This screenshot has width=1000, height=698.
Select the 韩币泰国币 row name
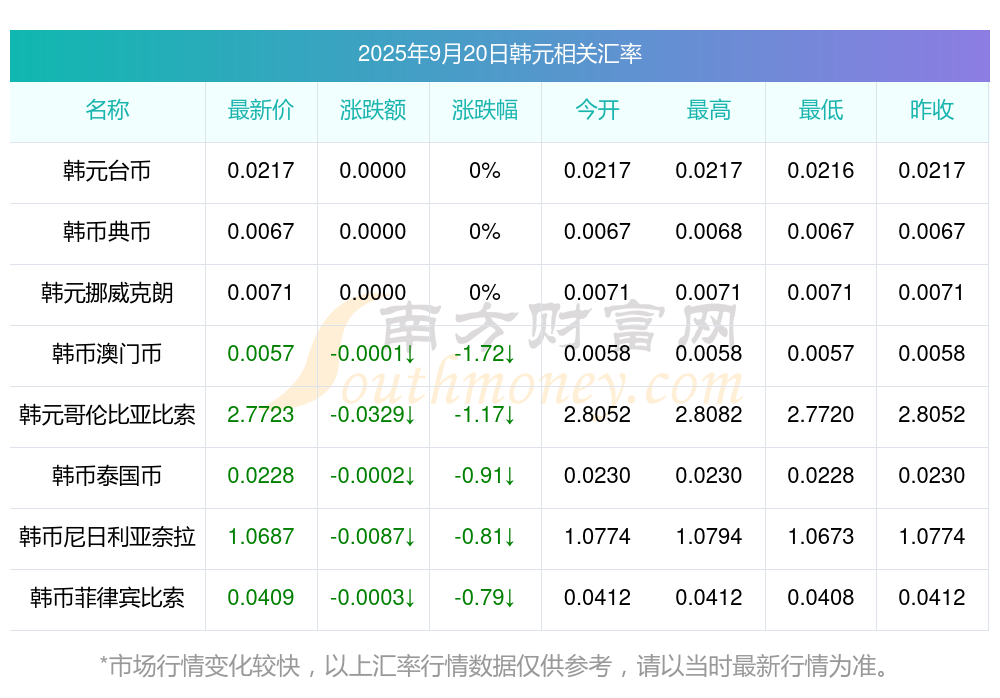pyautogui.click(x=107, y=476)
